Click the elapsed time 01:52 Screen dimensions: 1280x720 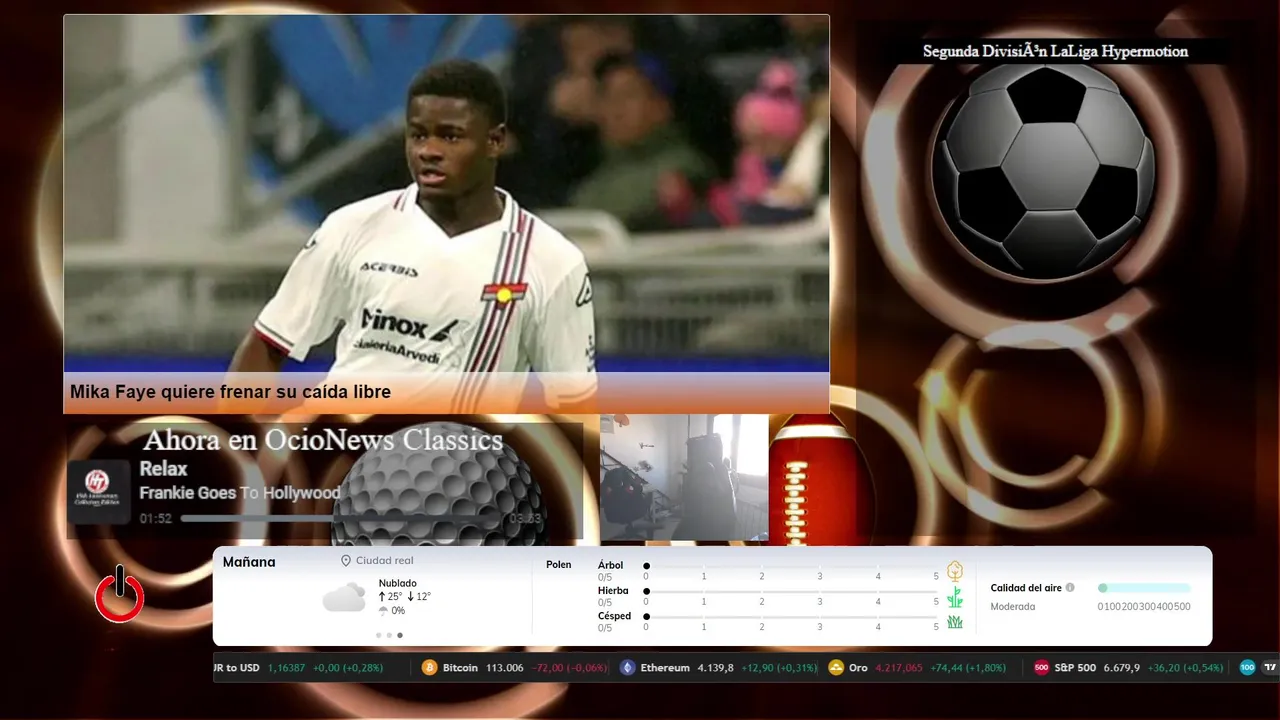[x=156, y=519]
